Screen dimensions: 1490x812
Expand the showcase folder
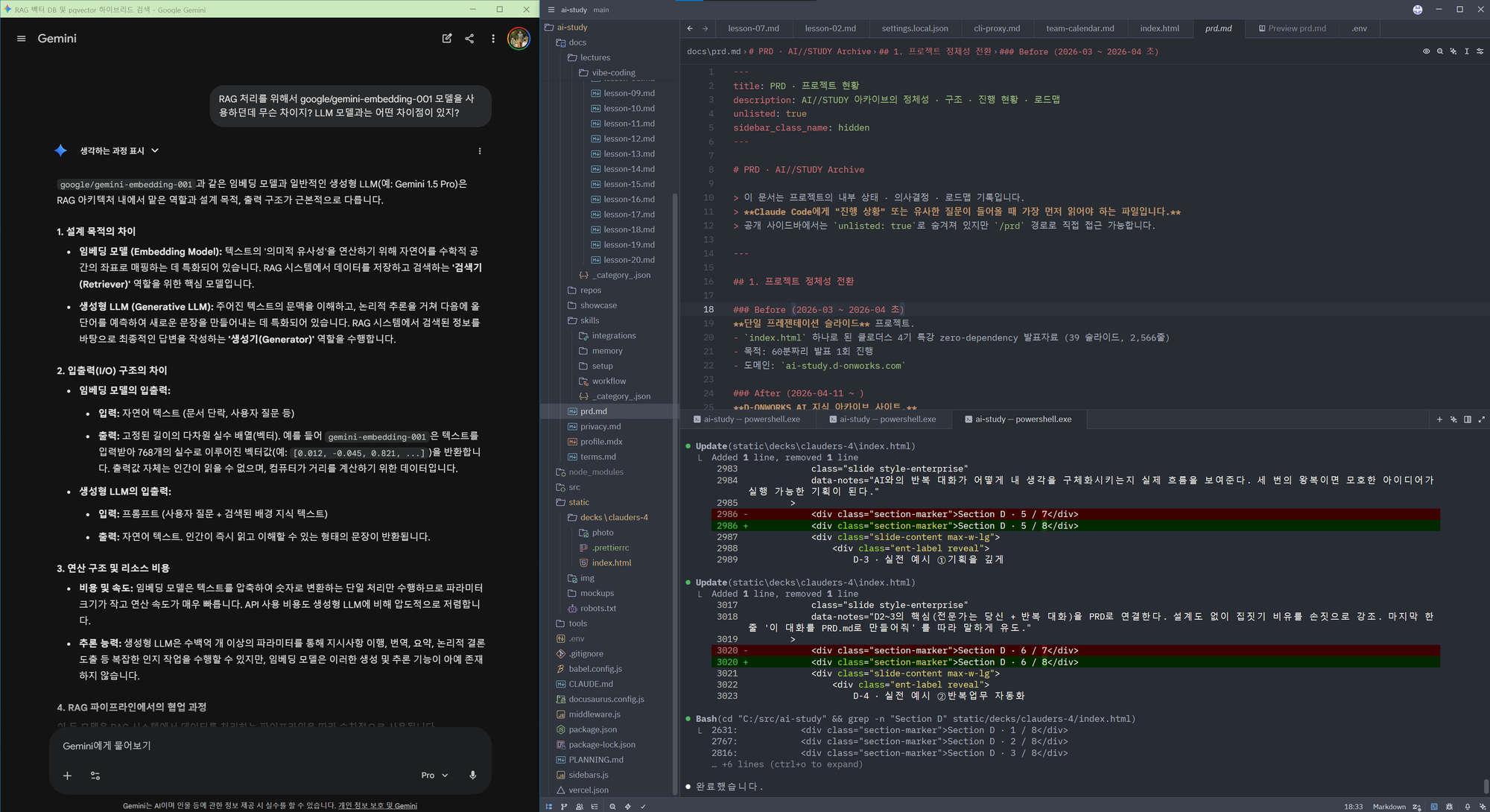point(598,305)
